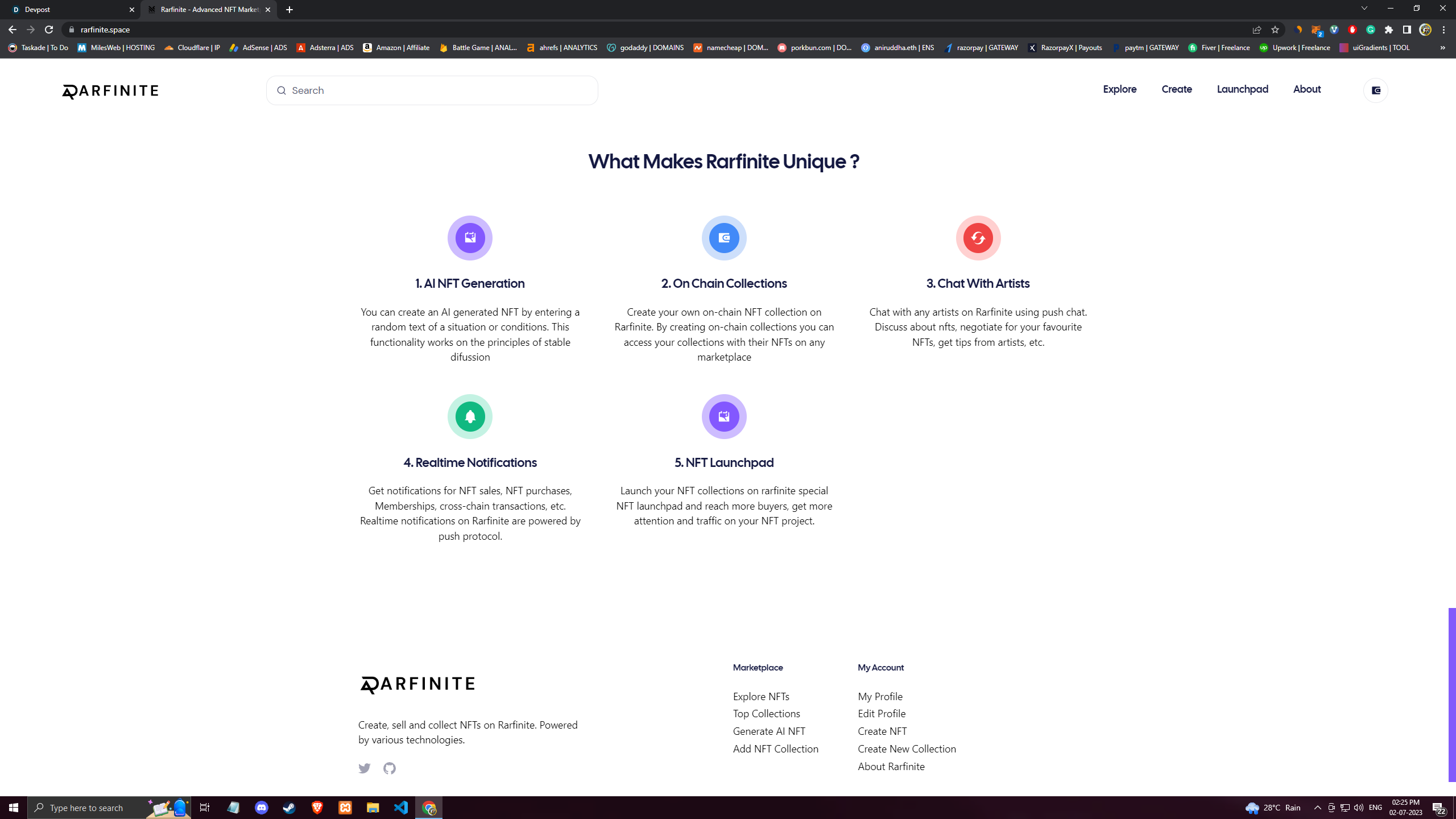Expand the hidden bookmarks overflow chevron
Image resolution: width=1456 pixels, height=819 pixels.
(1442, 48)
